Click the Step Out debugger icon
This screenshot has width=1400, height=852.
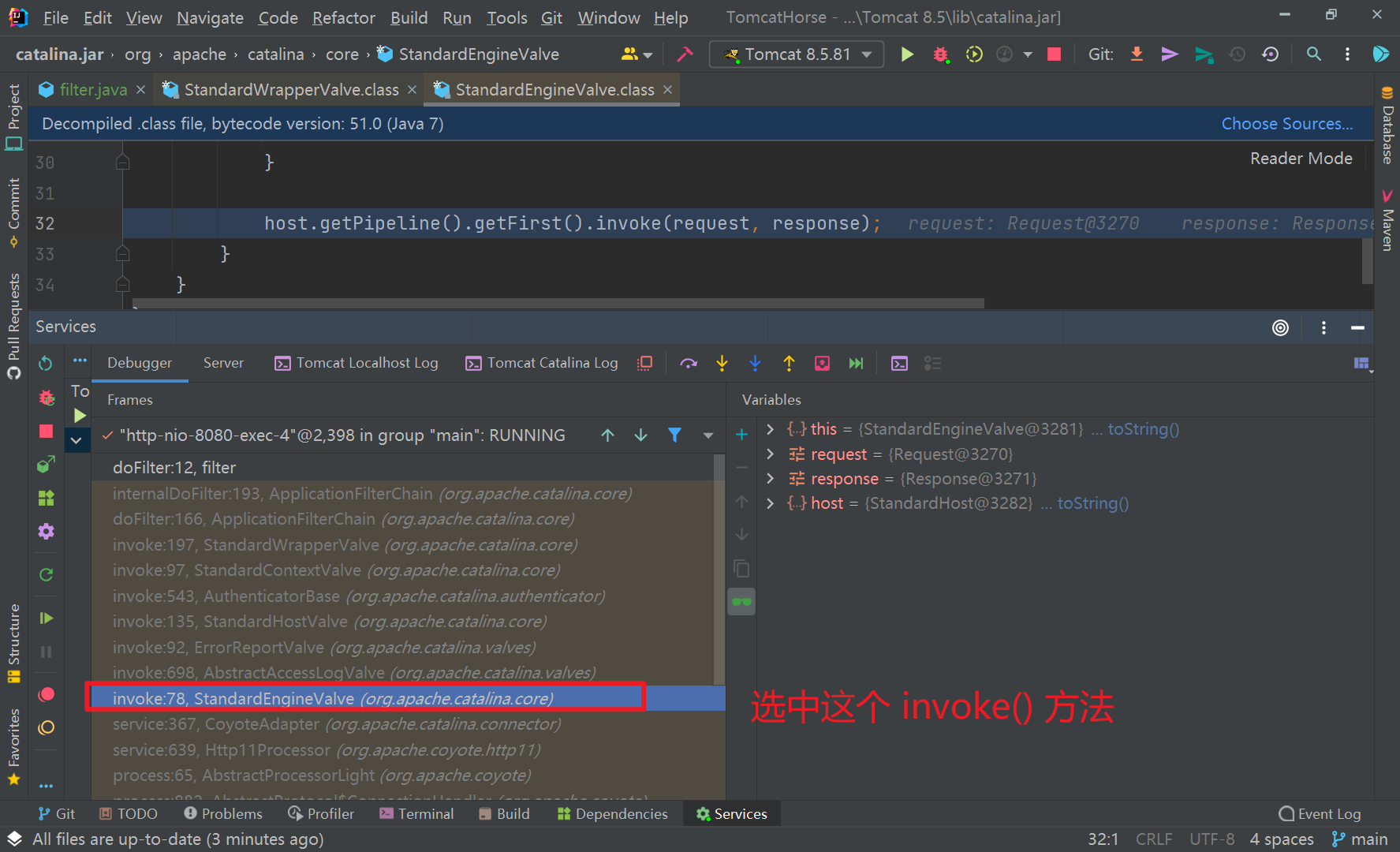[789, 363]
